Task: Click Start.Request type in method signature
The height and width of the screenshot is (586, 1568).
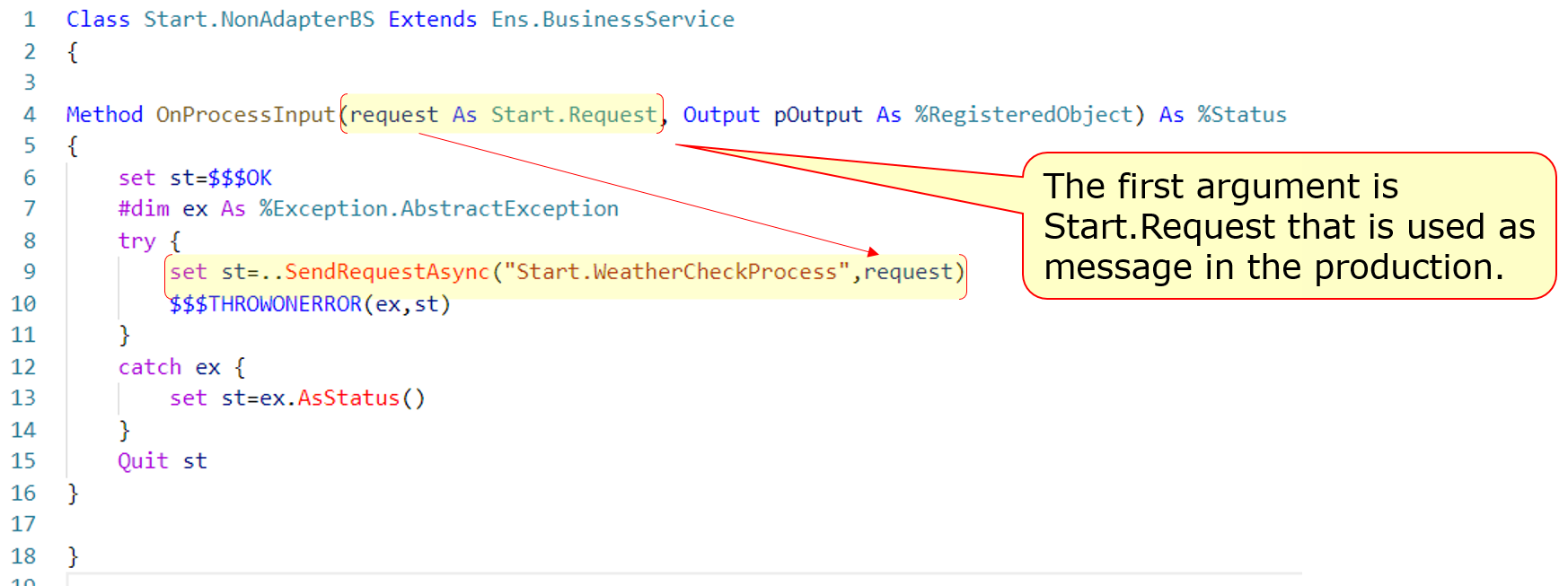Action: pos(573,115)
